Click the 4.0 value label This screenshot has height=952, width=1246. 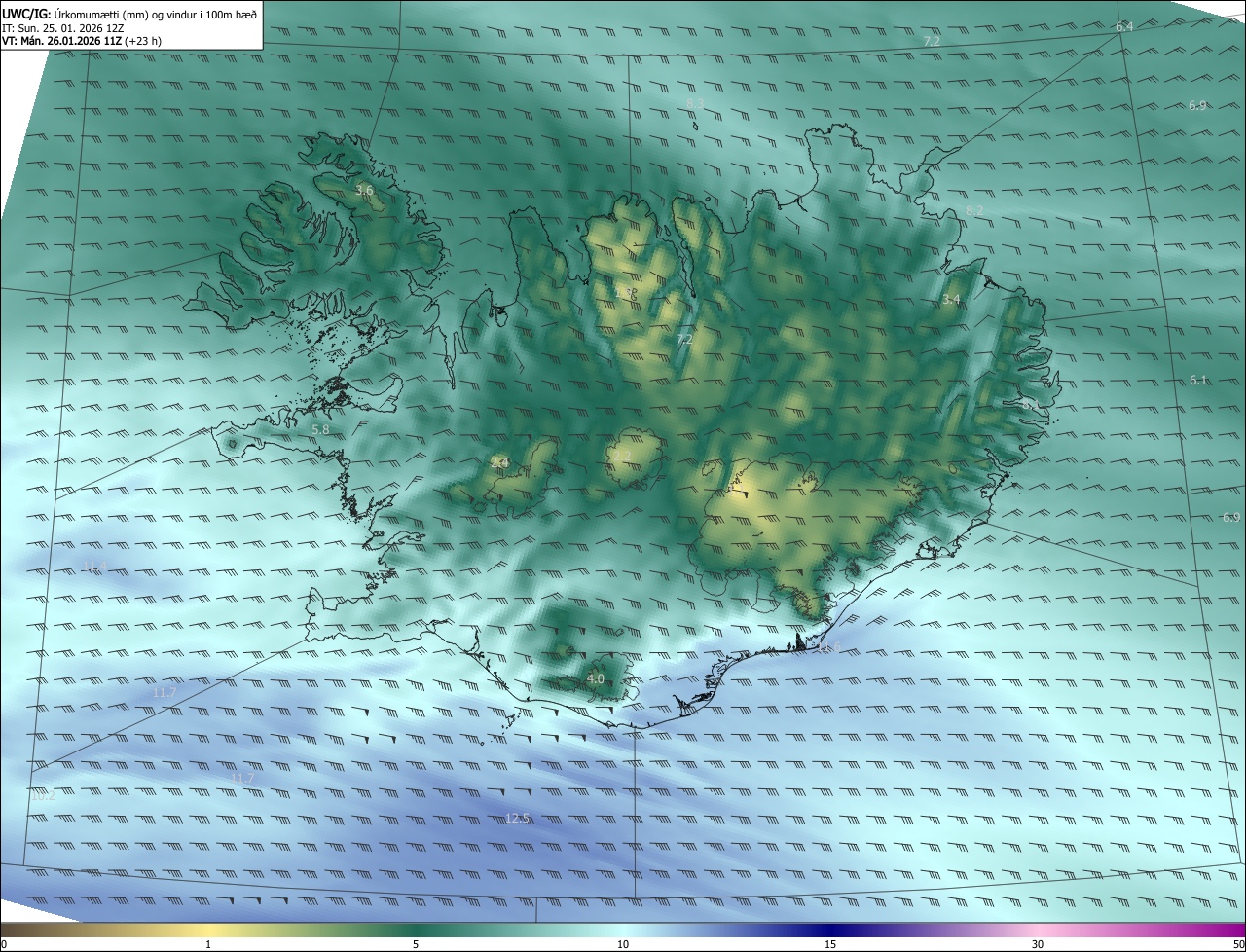click(x=596, y=678)
